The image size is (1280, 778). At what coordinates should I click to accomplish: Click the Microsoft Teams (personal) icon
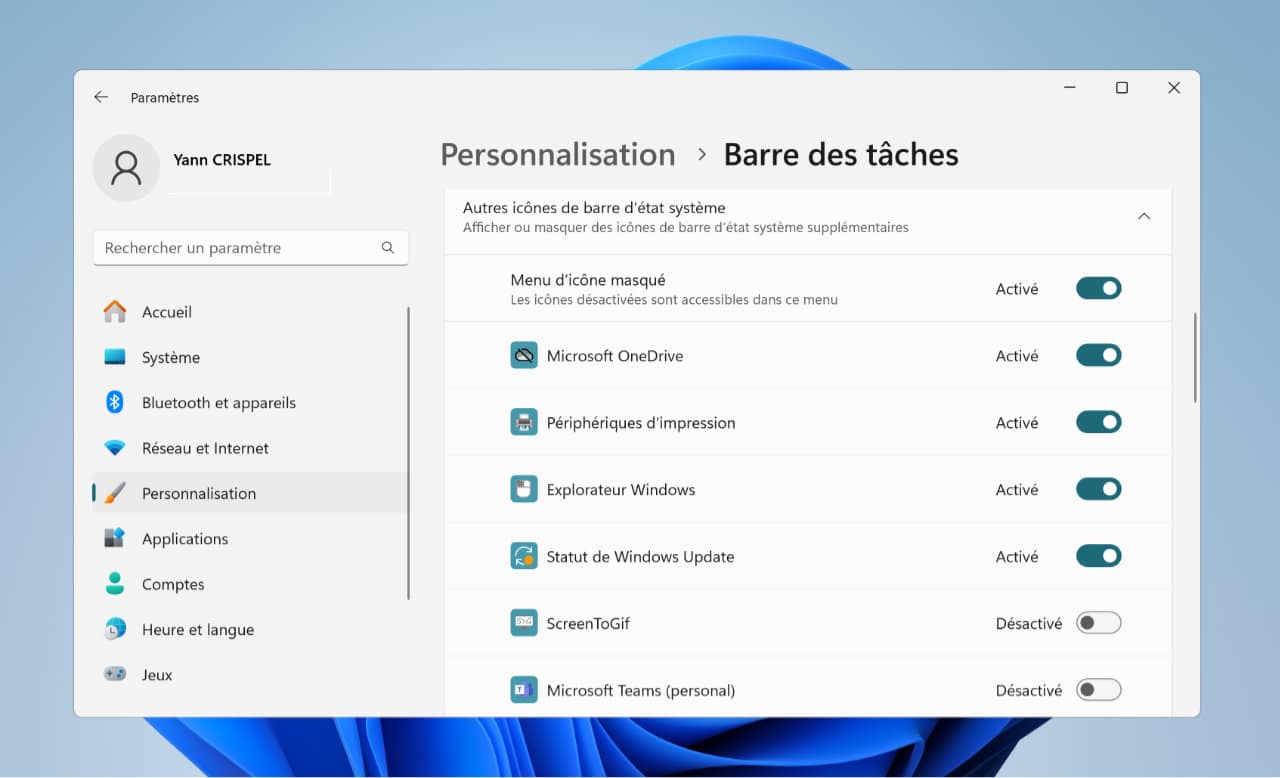pyautogui.click(x=523, y=689)
